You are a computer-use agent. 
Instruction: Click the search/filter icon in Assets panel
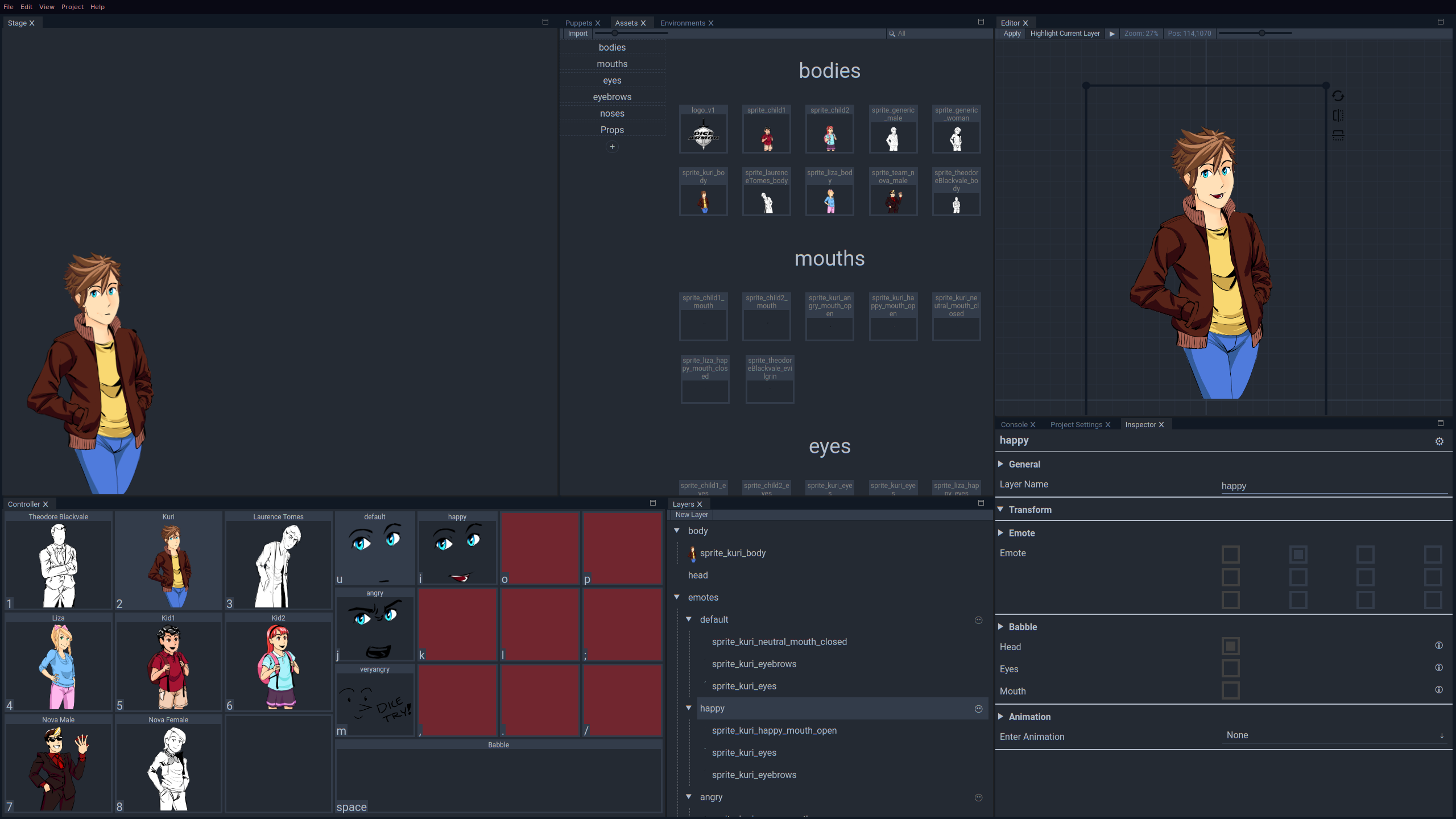(890, 33)
